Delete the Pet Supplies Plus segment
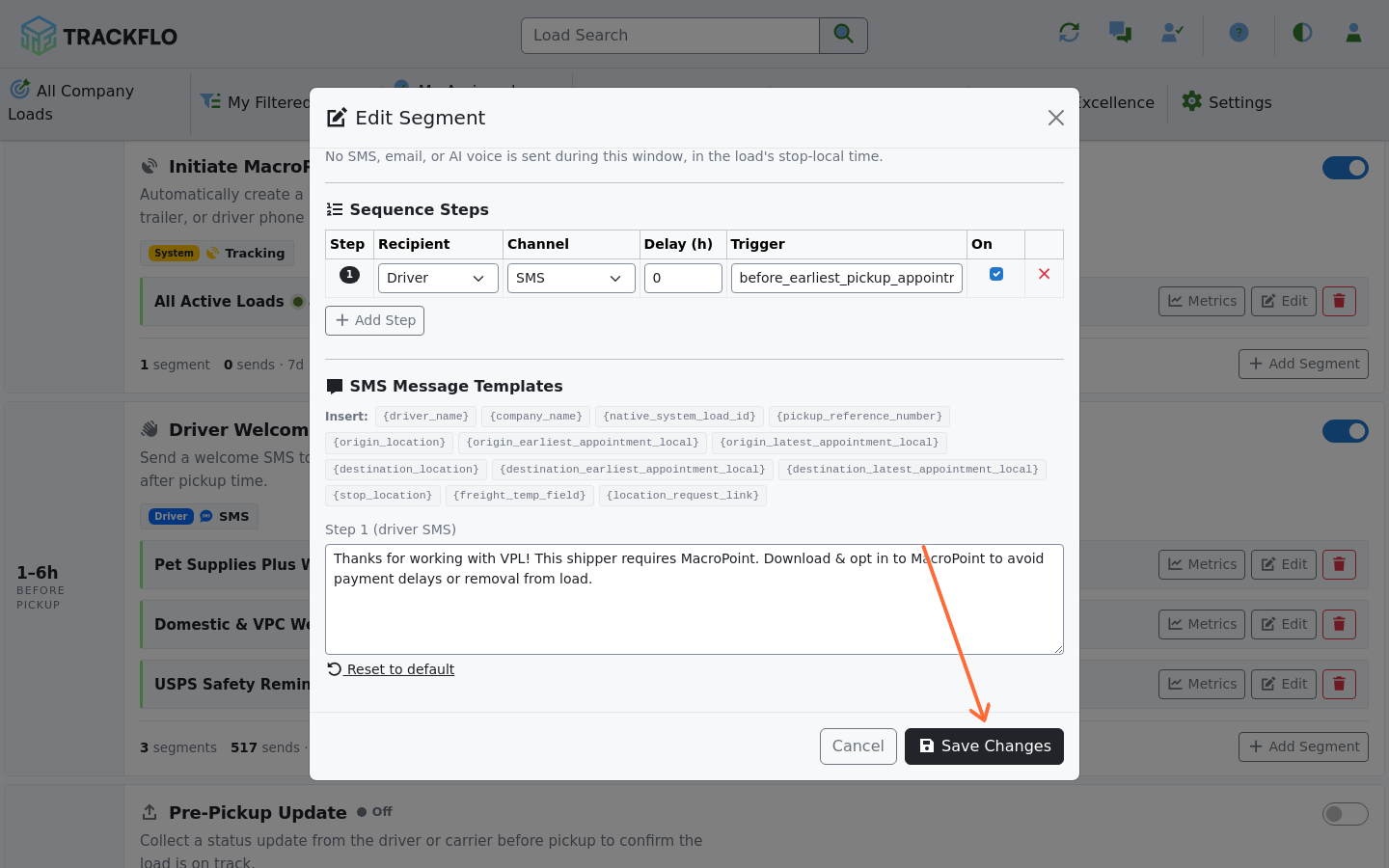Image resolution: width=1389 pixels, height=868 pixels. (x=1339, y=564)
